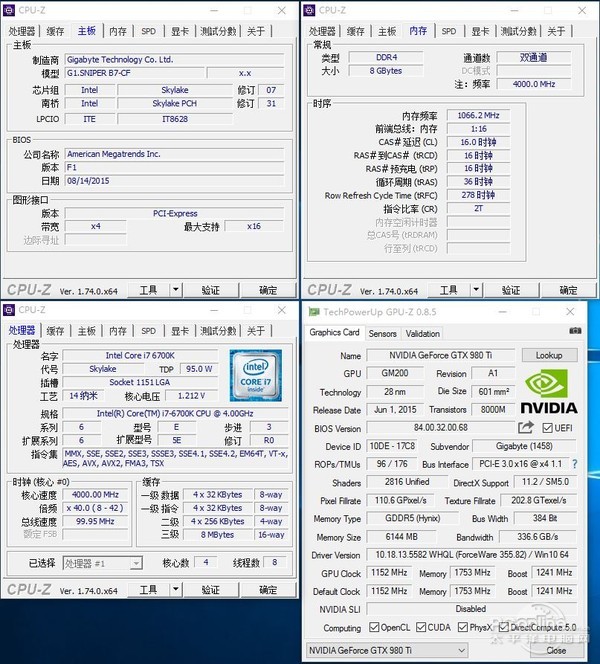Click the DDR4 memory type value
The image size is (600, 664).
(386, 57)
